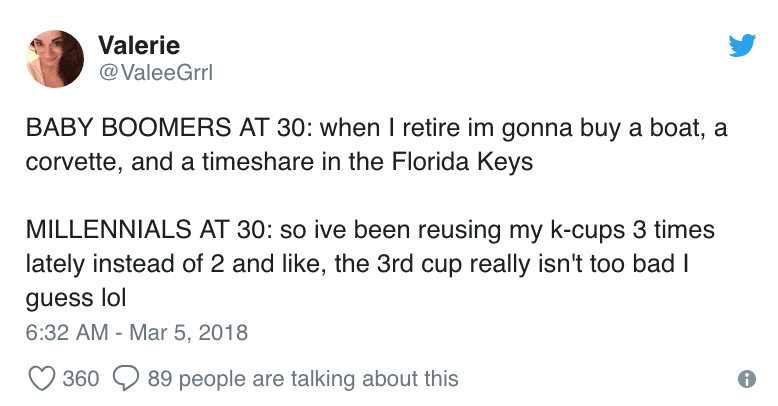Open "89 people are talking about this"
Screen dimensions: 778x406
point(303,379)
